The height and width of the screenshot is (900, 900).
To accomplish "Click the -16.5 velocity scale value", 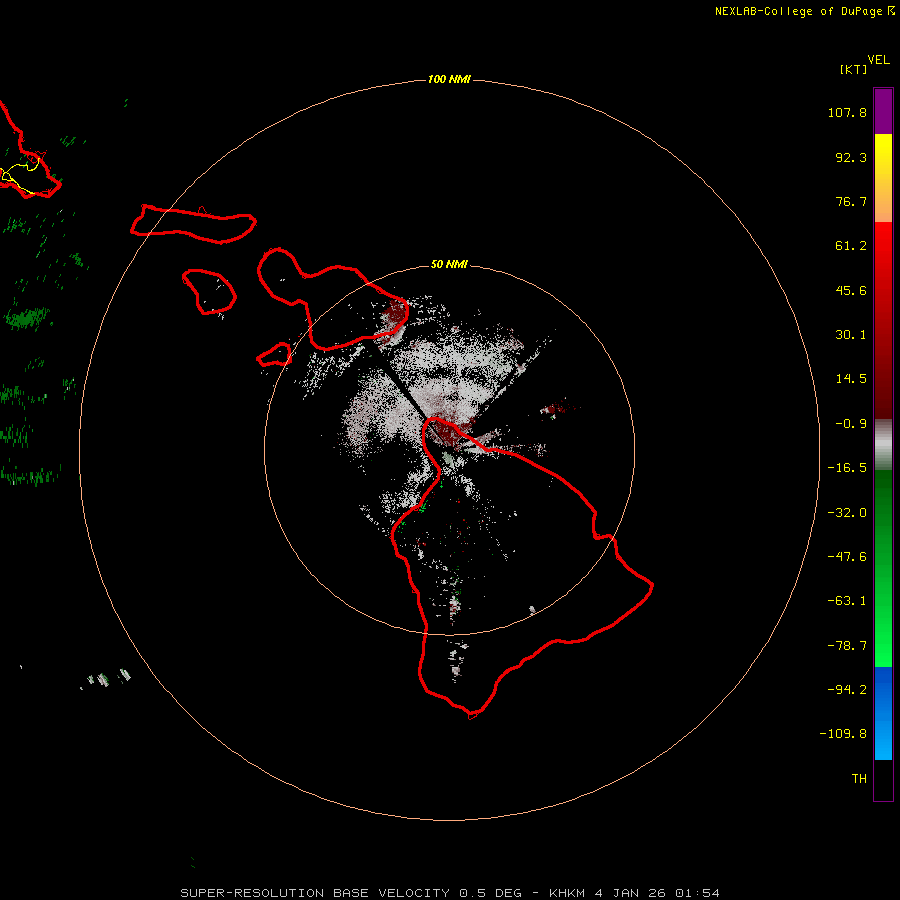I will 847,468.
